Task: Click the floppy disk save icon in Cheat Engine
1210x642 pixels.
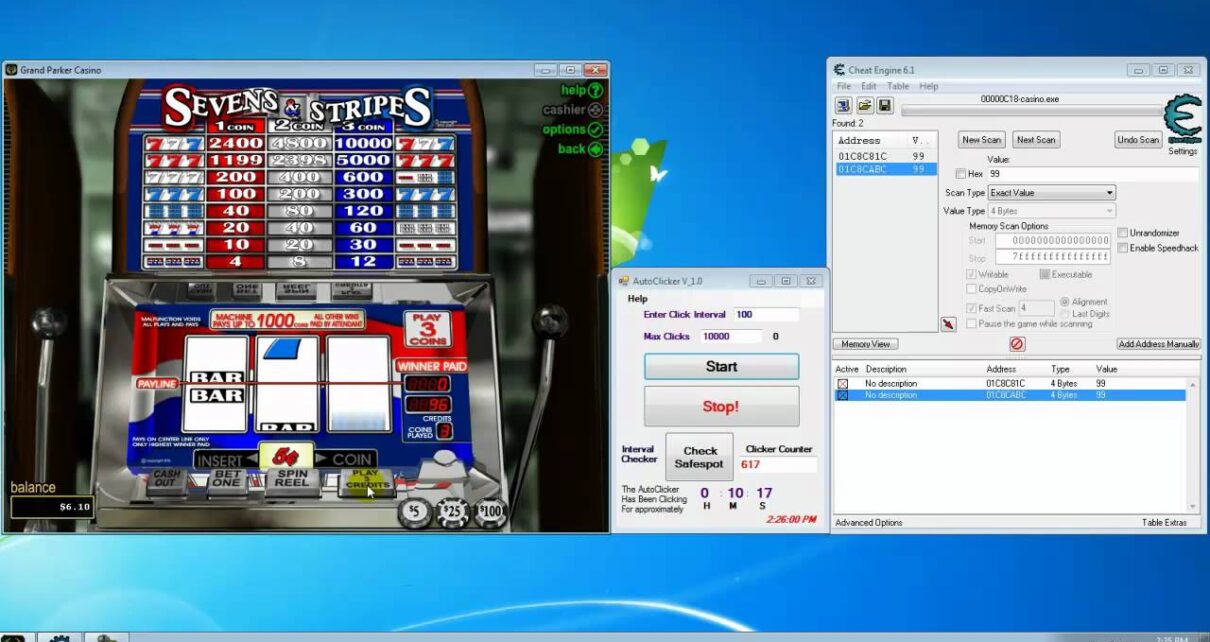Action: click(885, 105)
